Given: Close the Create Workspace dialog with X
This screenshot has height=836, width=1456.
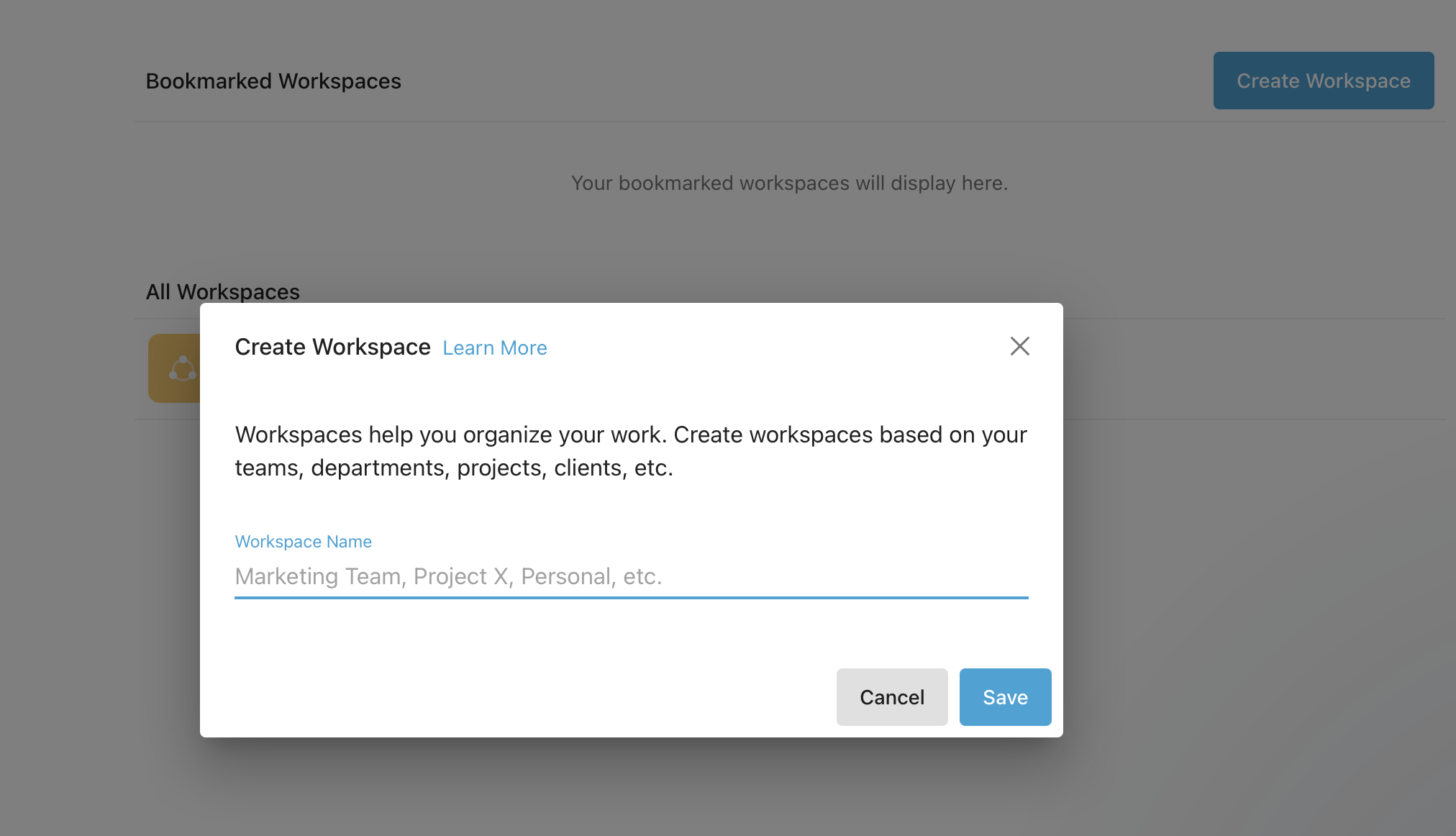Looking at the screenshot, I should tap(1019, 346).
